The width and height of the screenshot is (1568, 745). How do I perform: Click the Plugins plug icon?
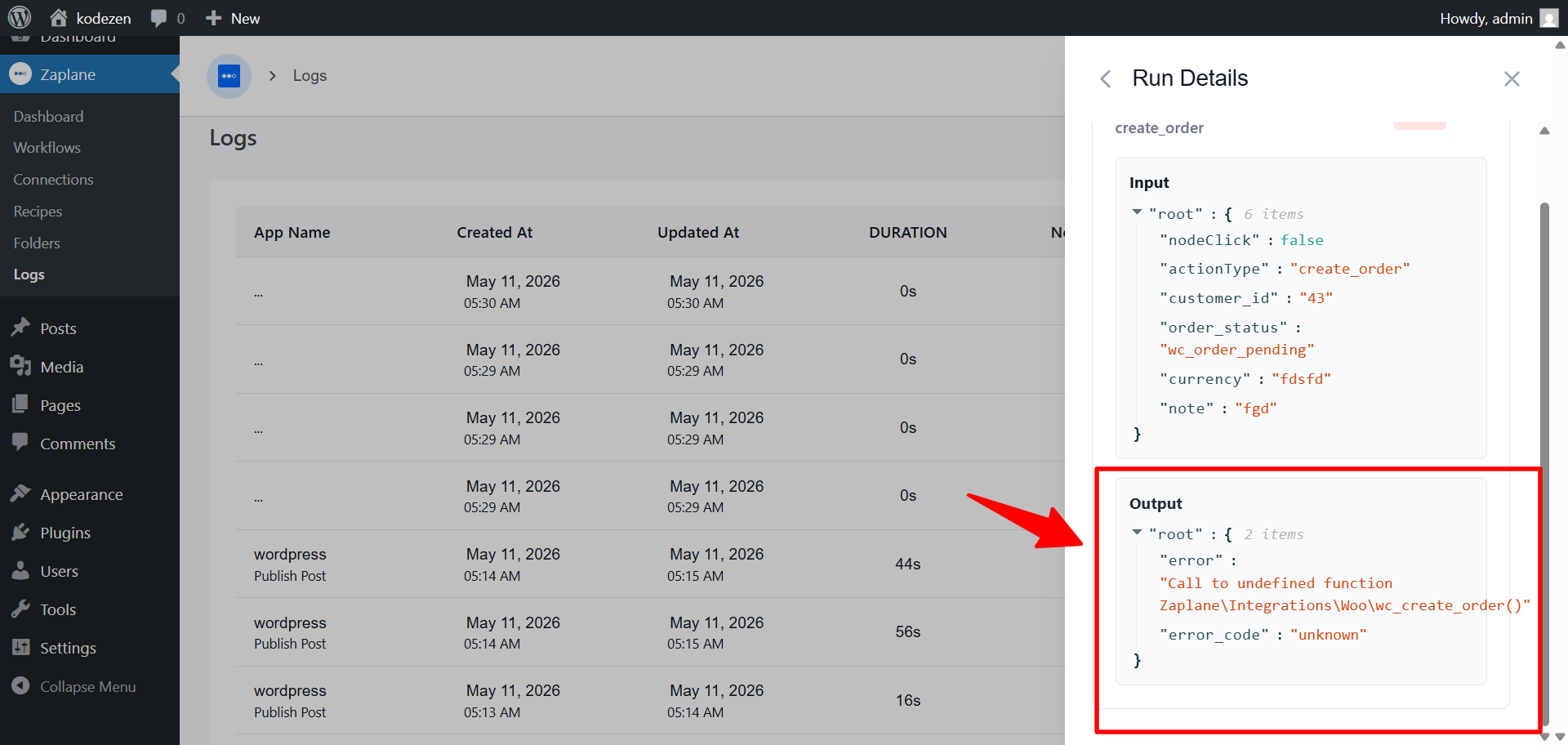pos(20,532)
